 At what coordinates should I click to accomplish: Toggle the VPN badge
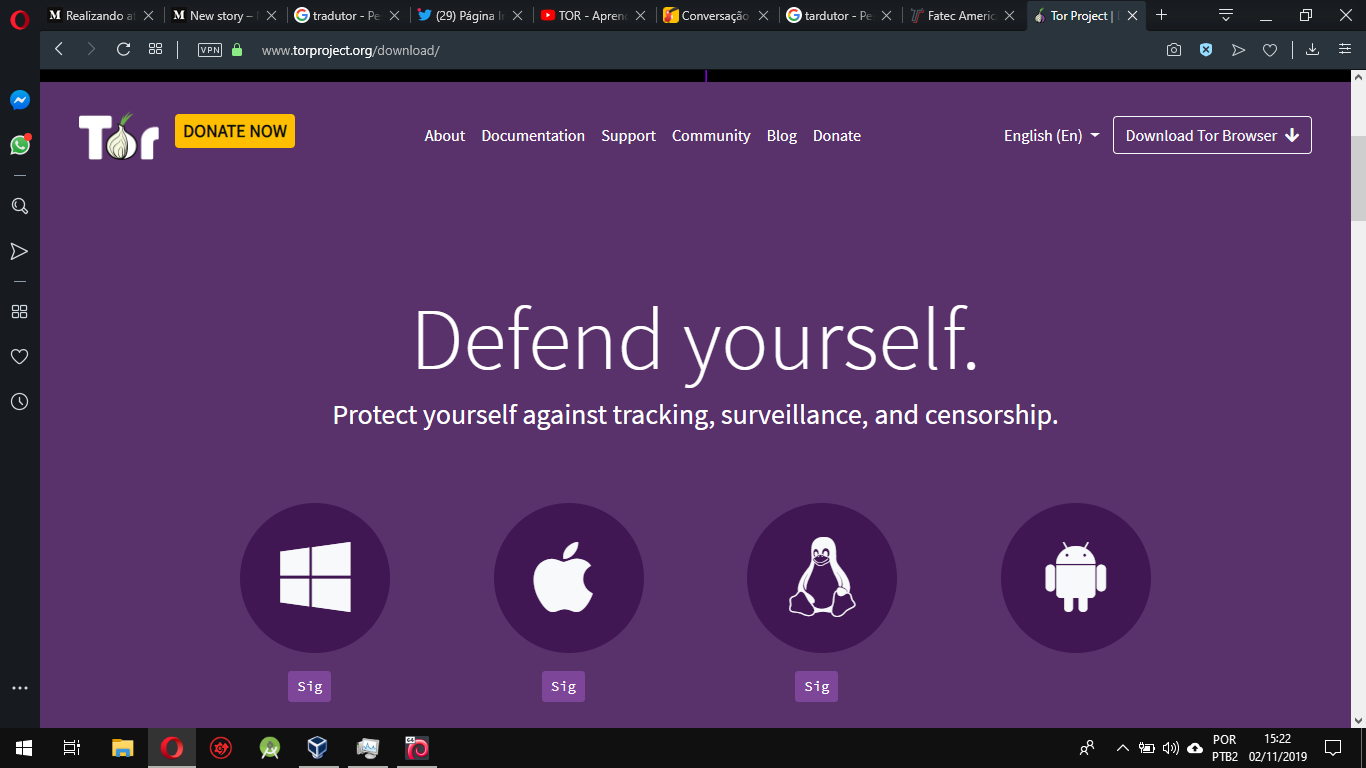click(210, 50)
